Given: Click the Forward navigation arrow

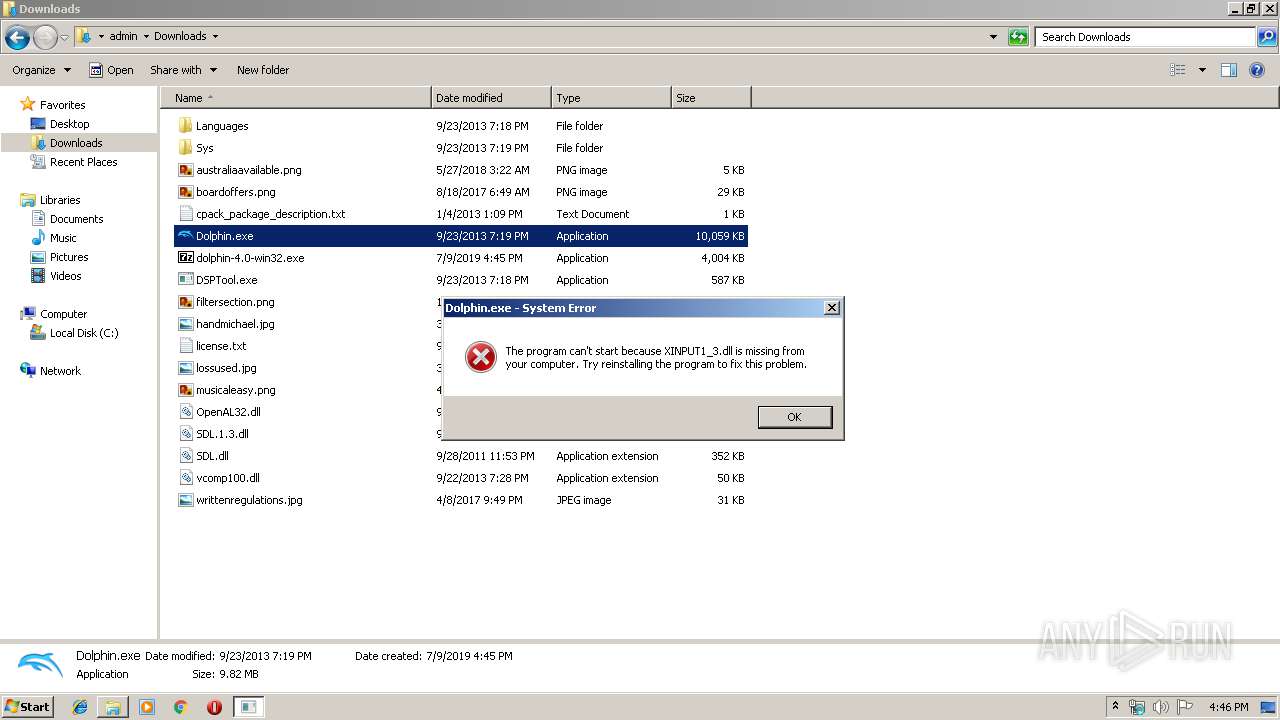Looking at the screenshot, I should (x=45, y=38).
